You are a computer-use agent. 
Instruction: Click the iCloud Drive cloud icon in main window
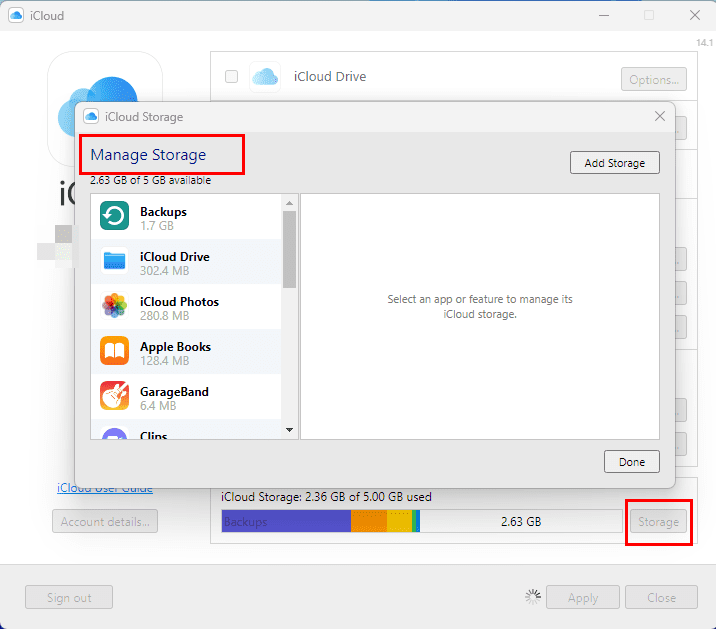coord(265,77)
